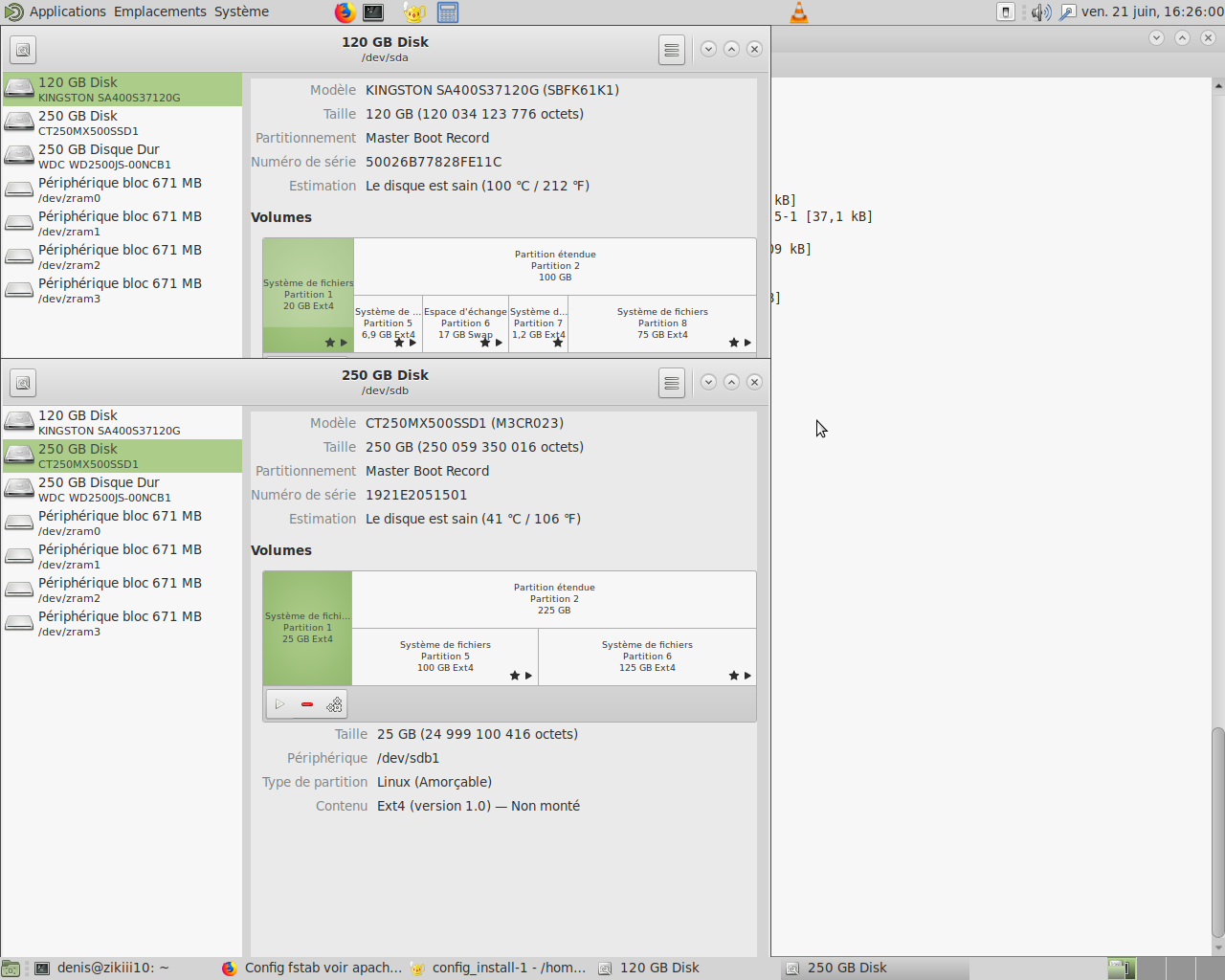This screenshot has height=980, width=1225.
Task: Click the volume speaker icon in tray
Action: coord(1041,12)
